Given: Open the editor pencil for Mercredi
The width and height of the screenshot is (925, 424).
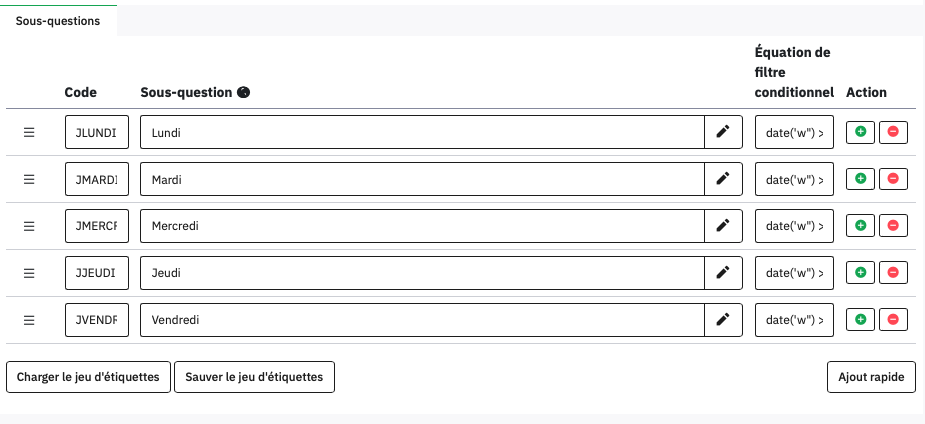Looking at the screenshot, I should pyautogui.click(x=723, y=226).
